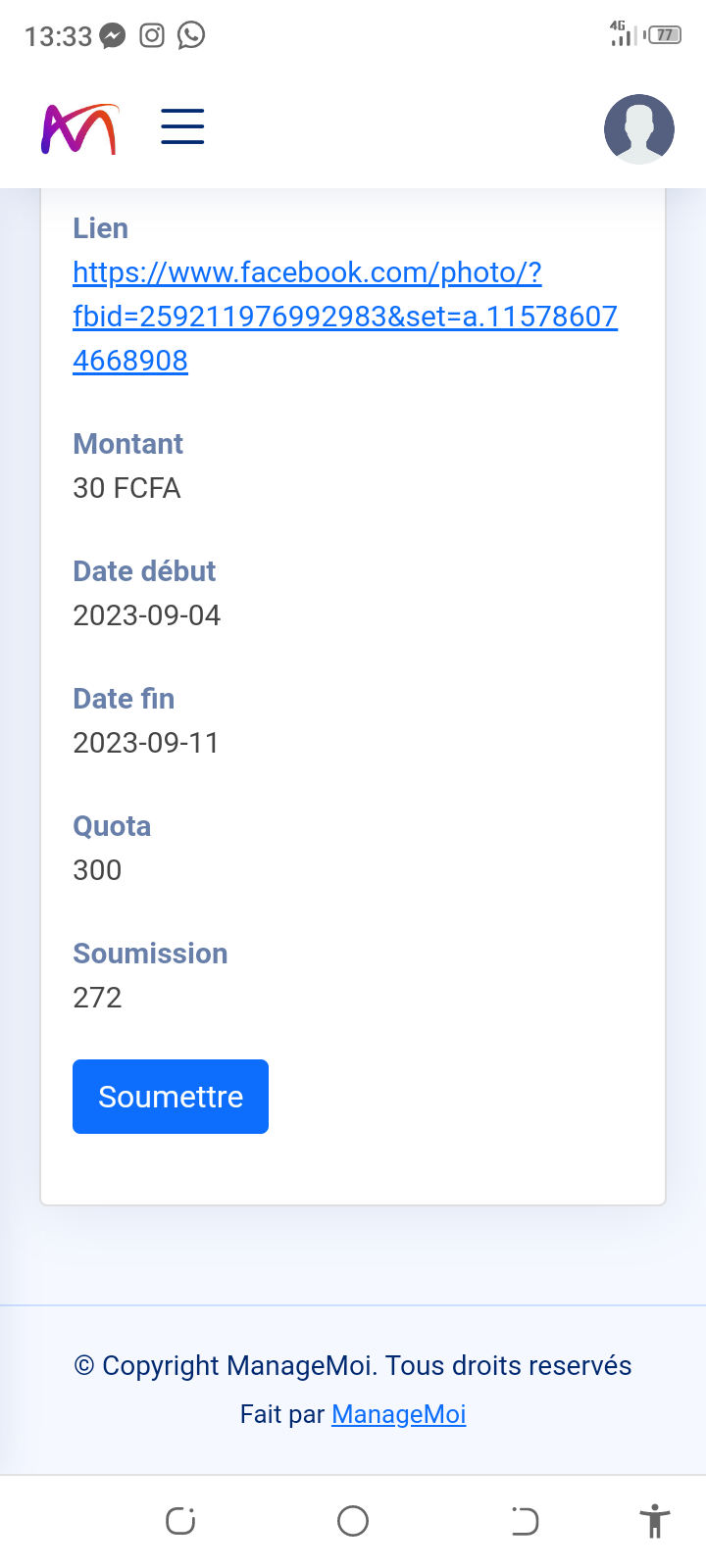The width and height of the screenshot is (706, 1568).
Task: Tap the Messenger notification icon
Action: point(114,36)
